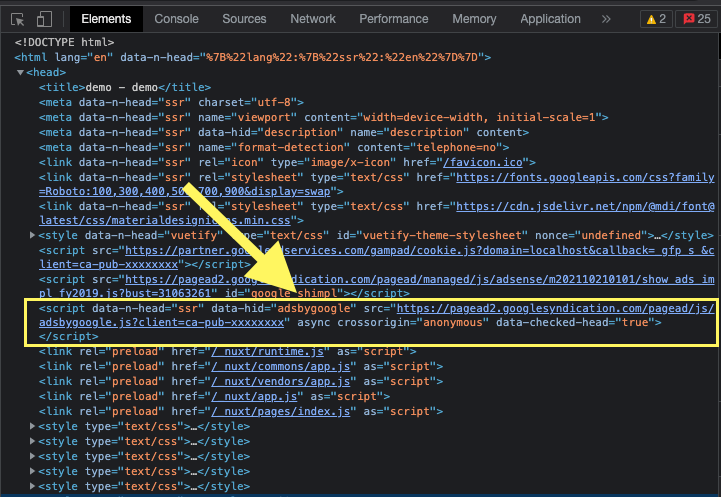Expand the first collapsed text/css style node
The height and width of the screenshot is (497, 721).
click(32, 426)
